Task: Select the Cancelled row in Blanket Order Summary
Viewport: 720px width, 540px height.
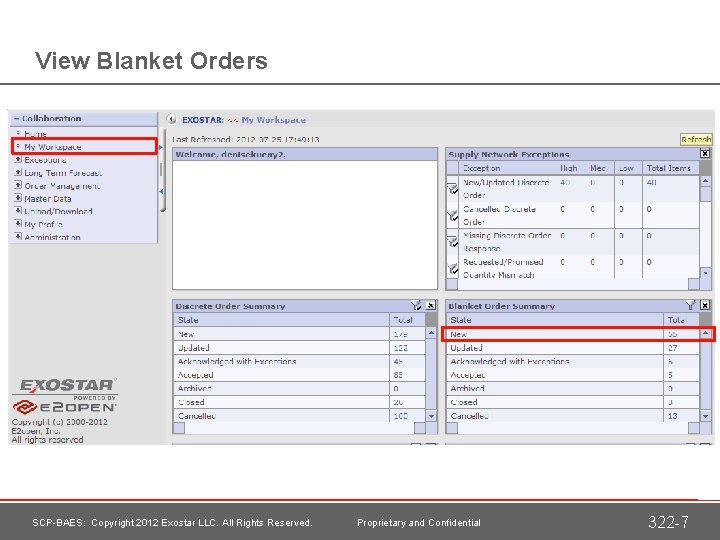Action: (x=572, y=416)
